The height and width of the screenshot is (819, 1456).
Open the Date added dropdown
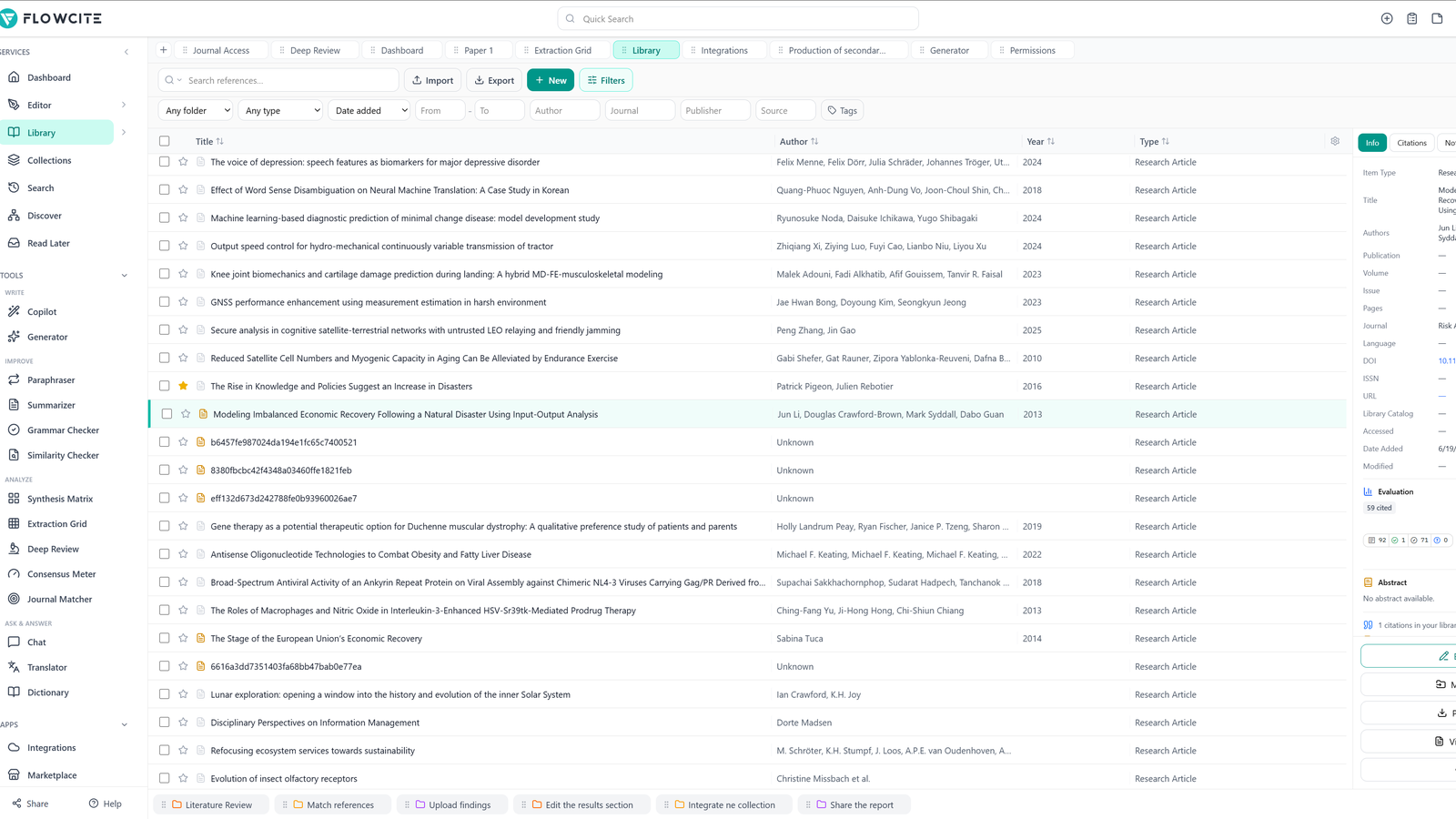[369, 110]
